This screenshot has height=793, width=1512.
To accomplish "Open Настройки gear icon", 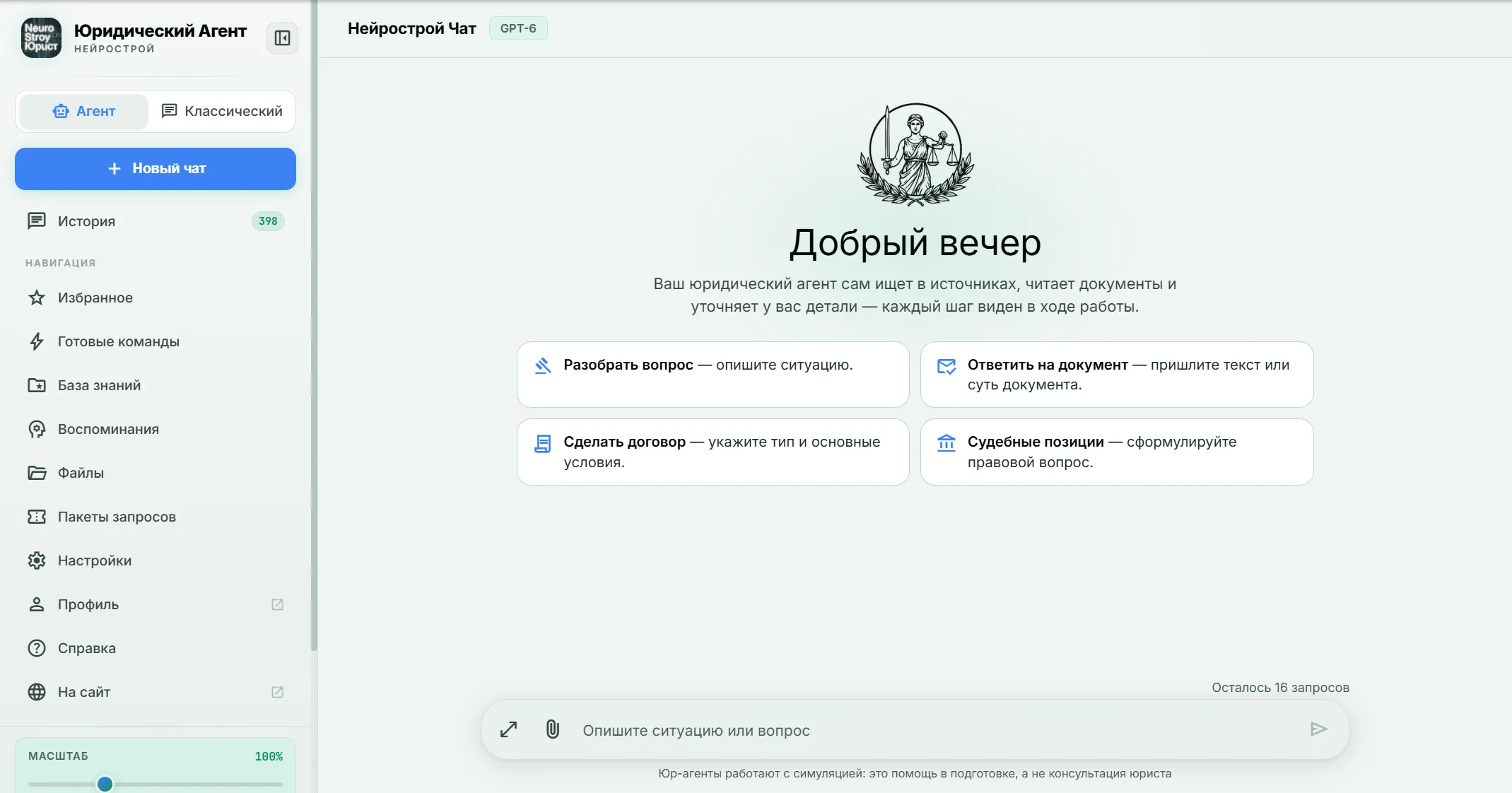I will coord(37,560).
